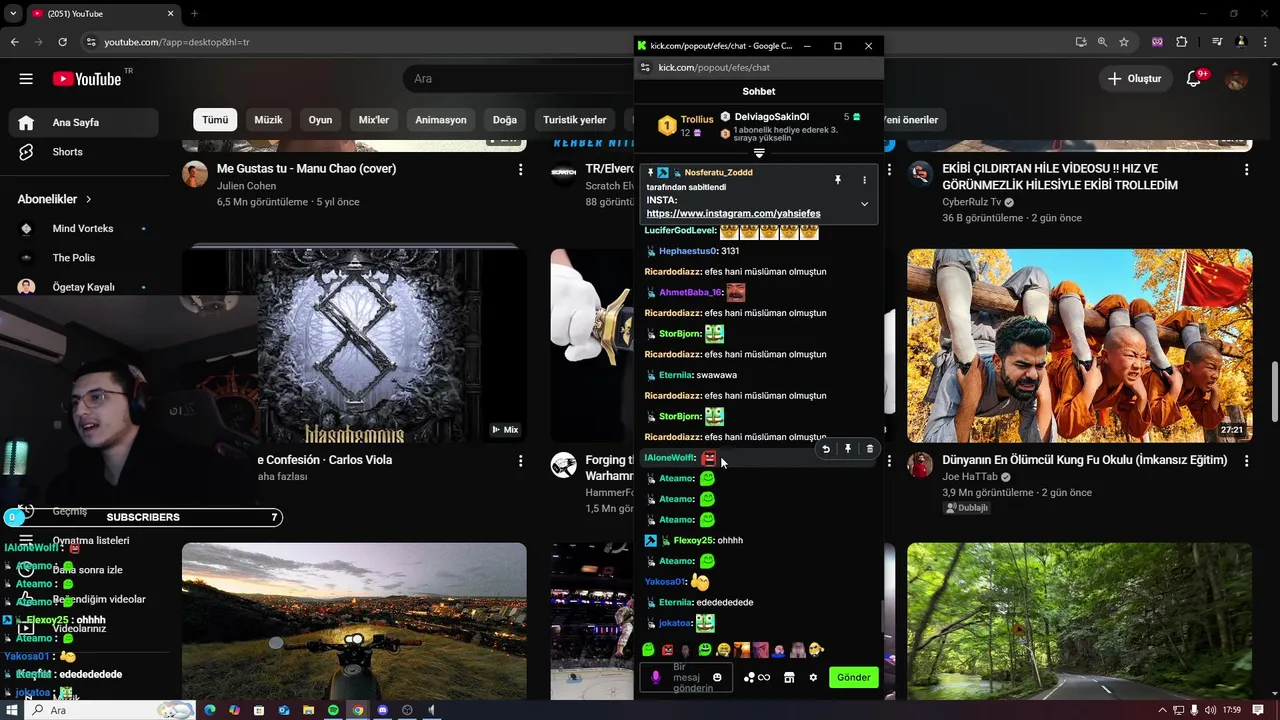
Task: Select the Tümü filter chip
Action: [215, 120]
